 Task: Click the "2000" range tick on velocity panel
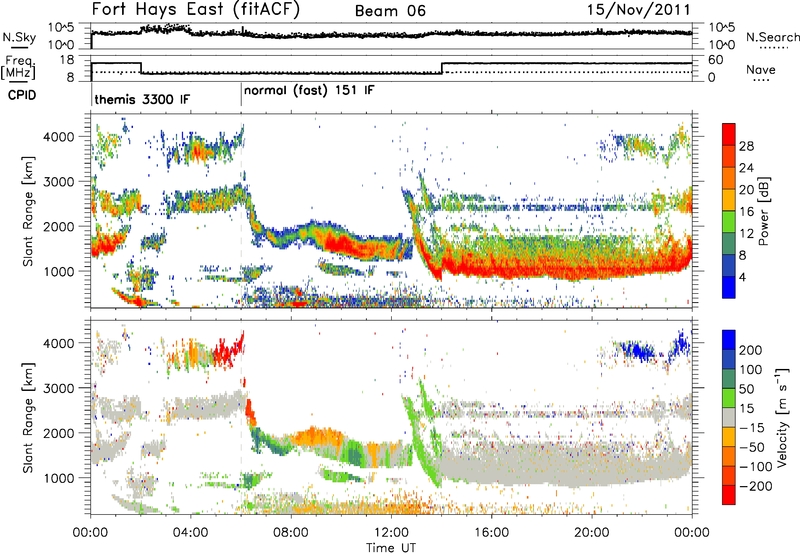click(59, 433)
